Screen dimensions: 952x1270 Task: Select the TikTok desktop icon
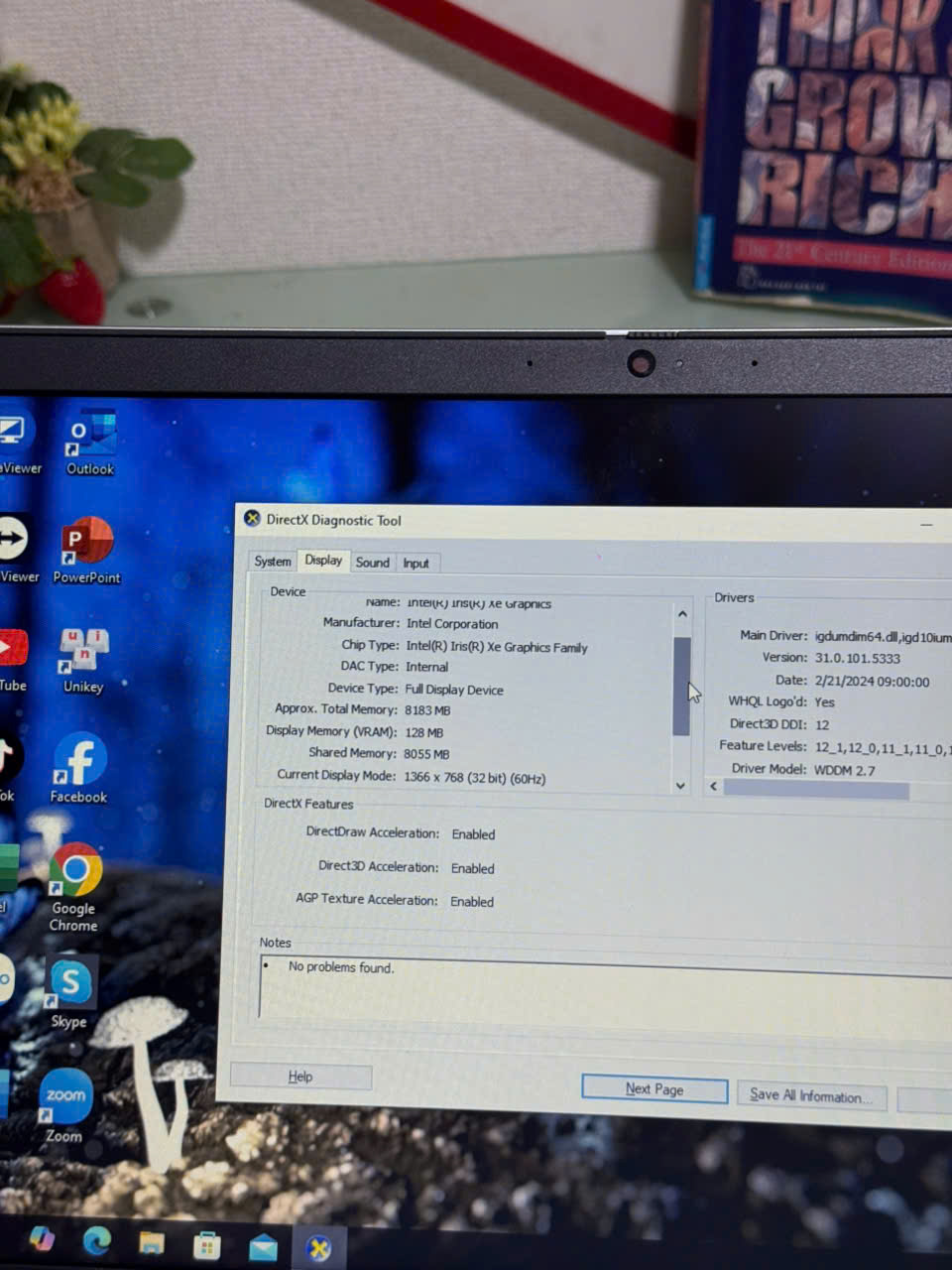point(8,767)
